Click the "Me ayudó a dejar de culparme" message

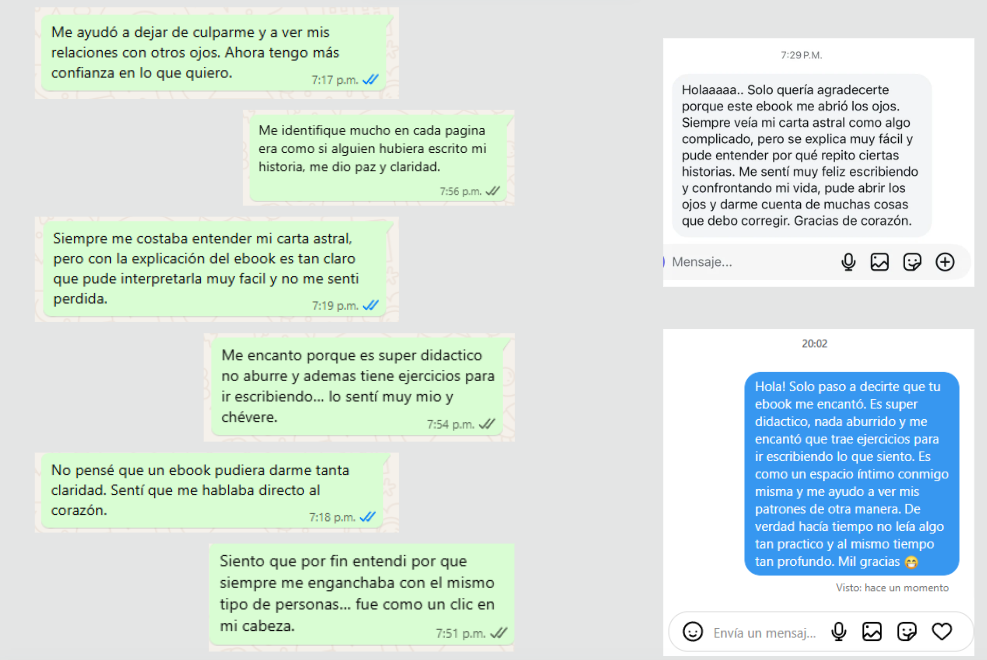[216, 52]
